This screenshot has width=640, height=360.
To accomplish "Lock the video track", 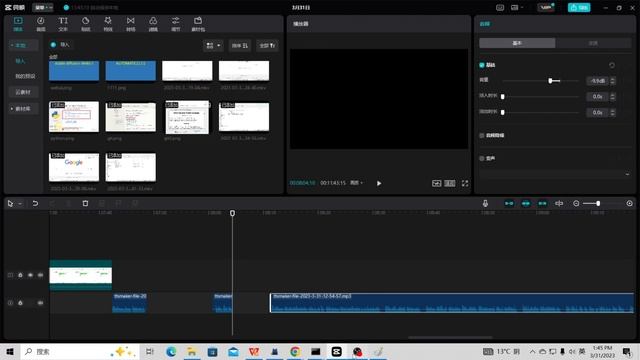I will 20,275.
